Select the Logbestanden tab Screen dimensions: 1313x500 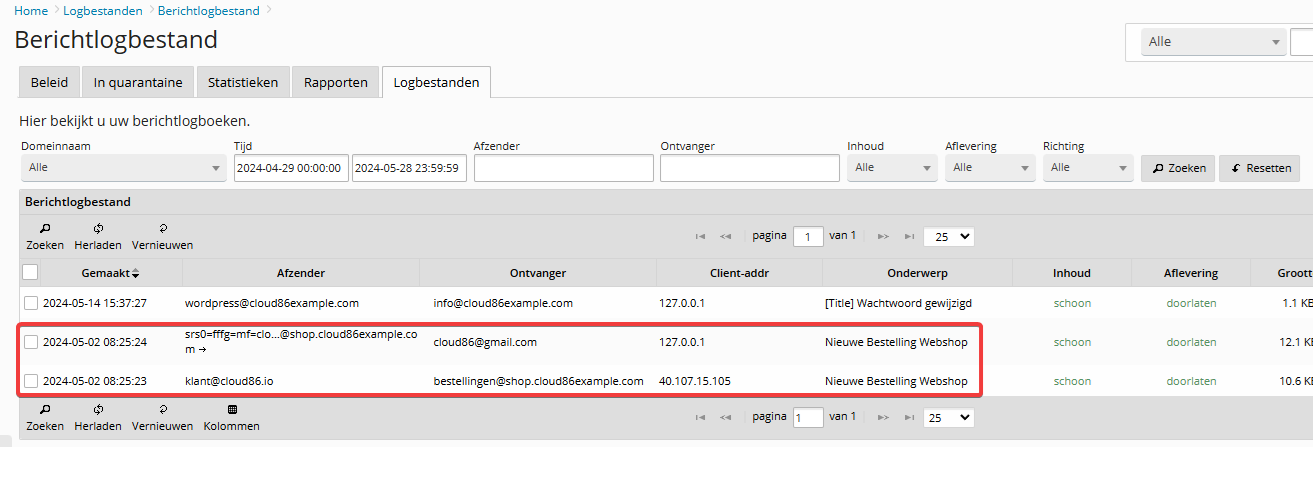pyautogui.click(x=436, y=82)
